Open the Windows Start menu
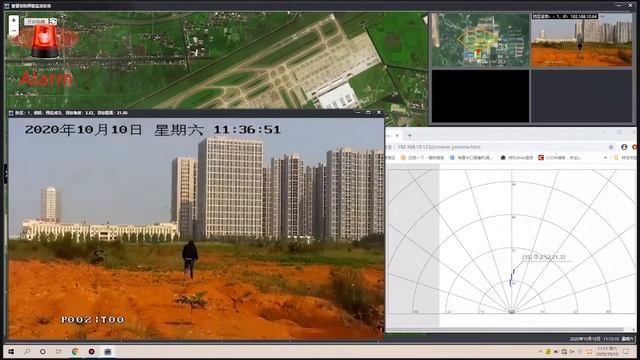This screenshot has height=360, width=640. point(11,351)
